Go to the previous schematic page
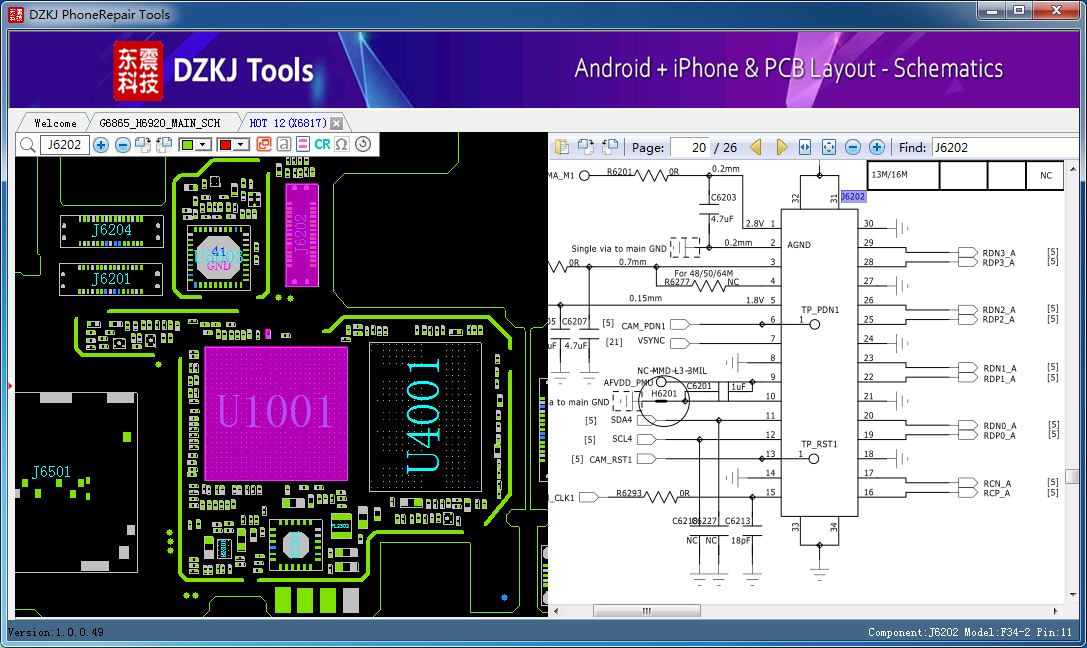The height and width of the screenshot is (648, 1087). click(756, 147)
